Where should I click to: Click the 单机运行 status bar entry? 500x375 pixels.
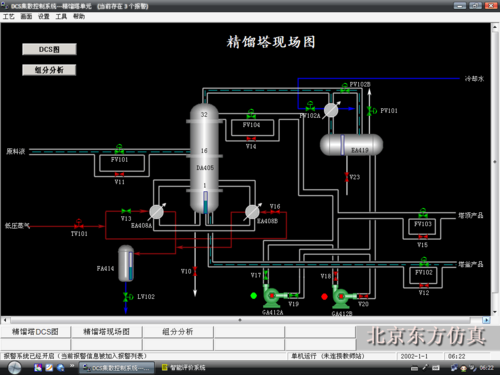click(328, 356)
